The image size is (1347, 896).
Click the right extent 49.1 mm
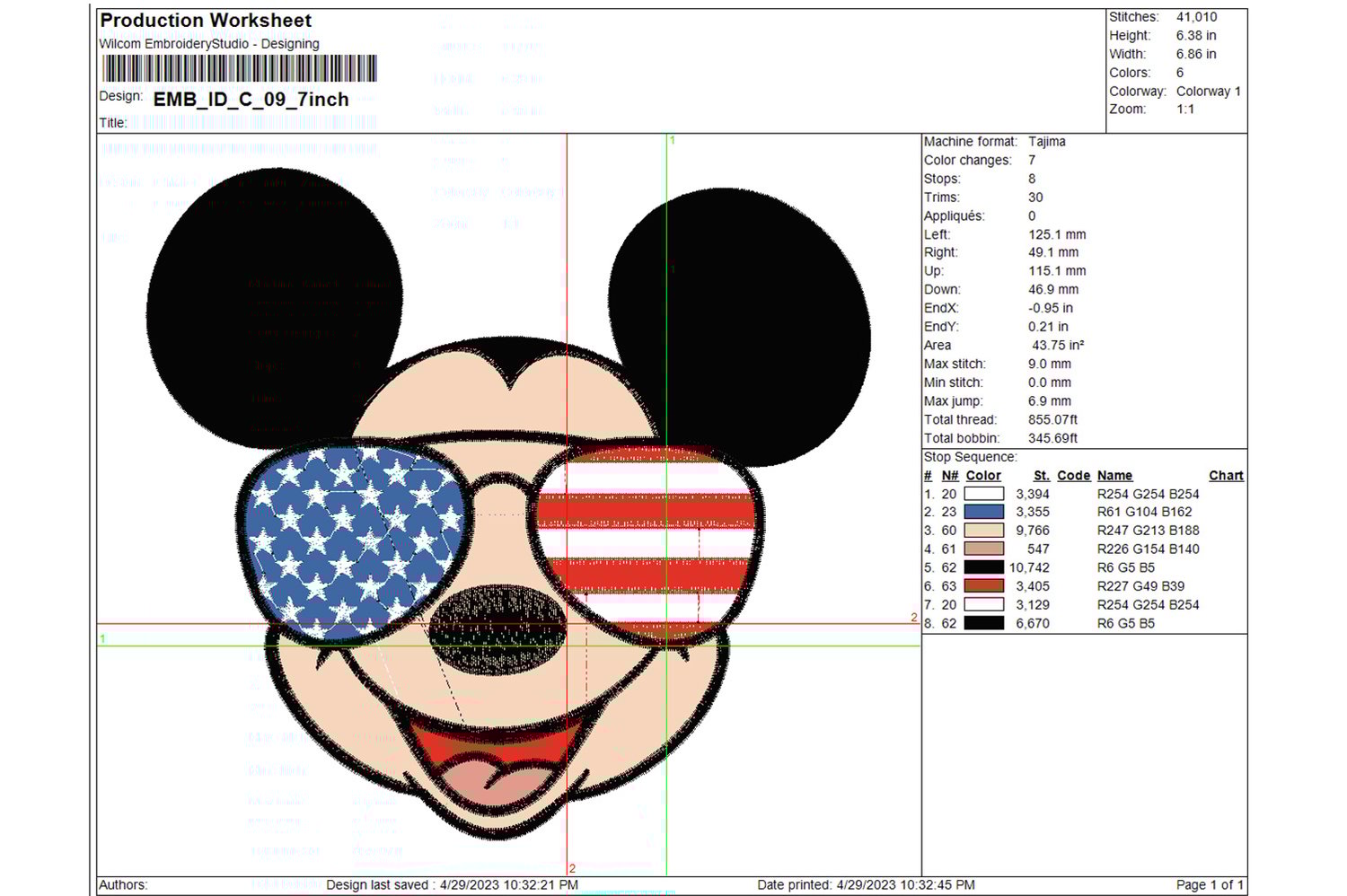[x=1053, y=253]
